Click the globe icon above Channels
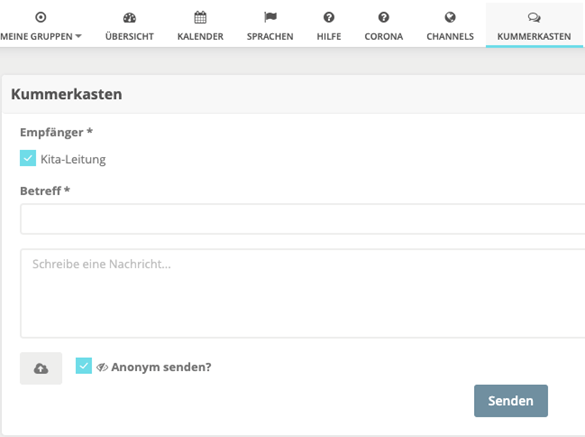The image size is (585, 437). 450,17
